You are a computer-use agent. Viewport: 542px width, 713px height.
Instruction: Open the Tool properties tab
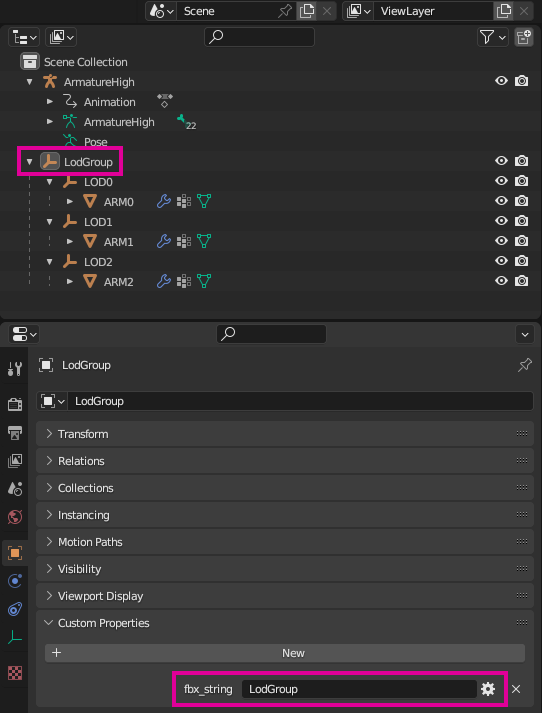click(15, 368)
